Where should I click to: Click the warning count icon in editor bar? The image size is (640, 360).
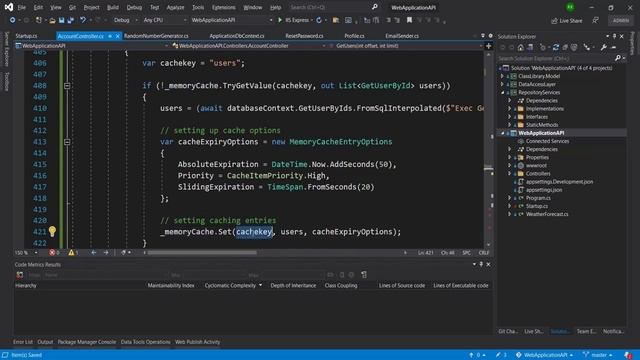pyautogui.click(x=71, y=253)
